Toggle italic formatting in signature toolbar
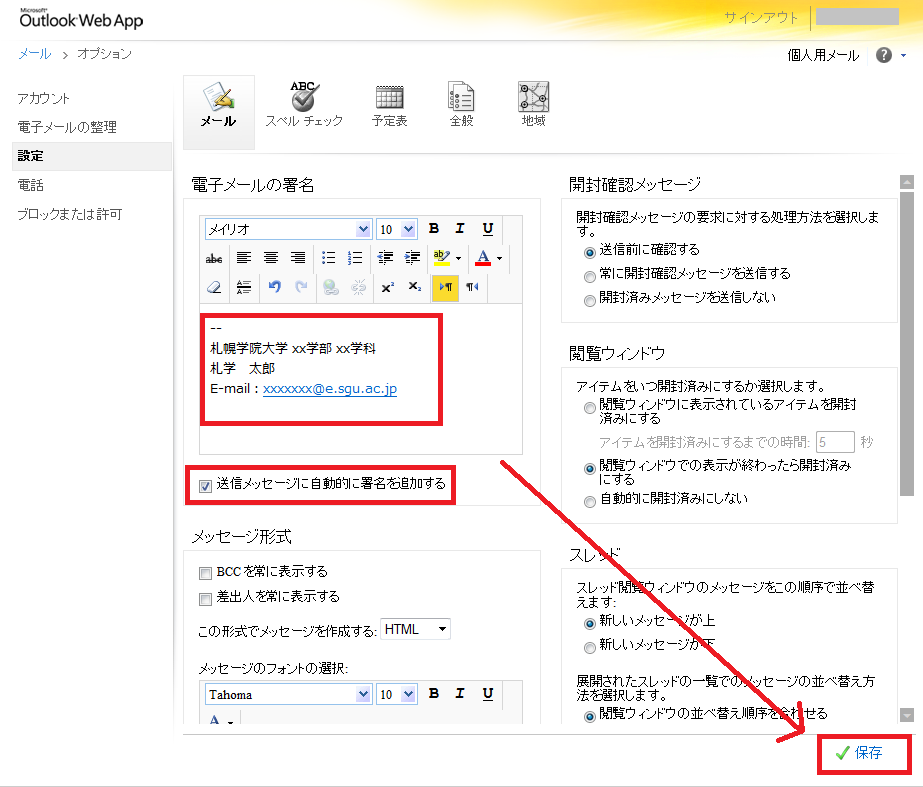 tap(460, 229)
